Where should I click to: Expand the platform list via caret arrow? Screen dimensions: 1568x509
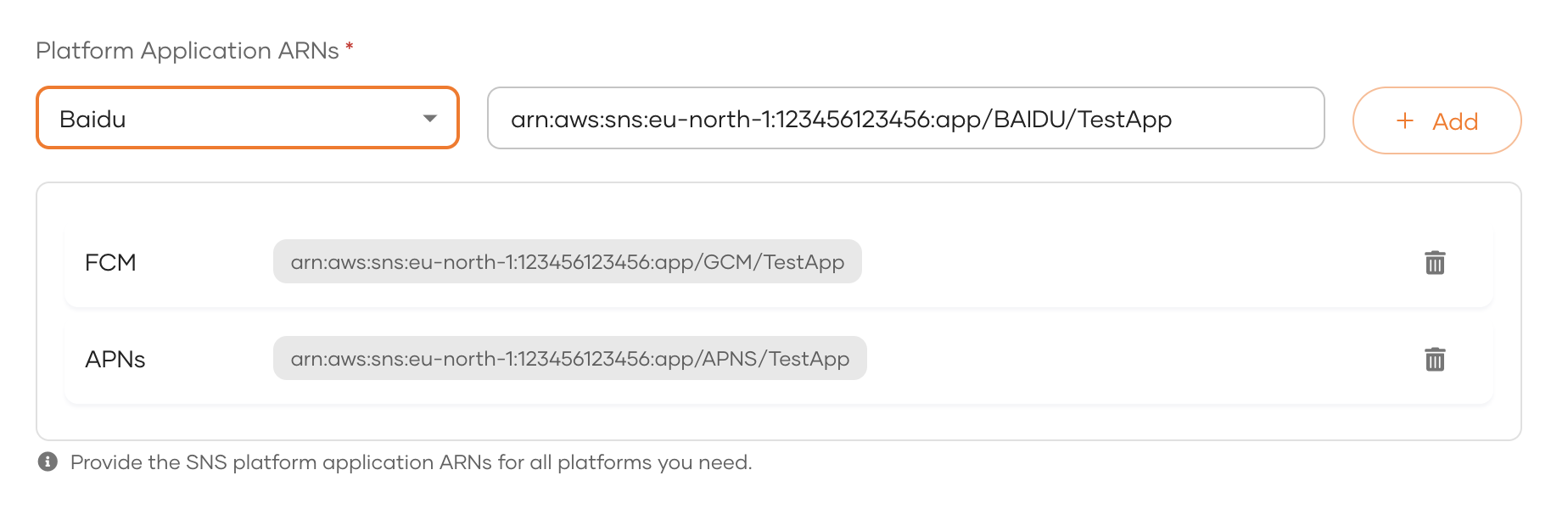pos(429,119)
